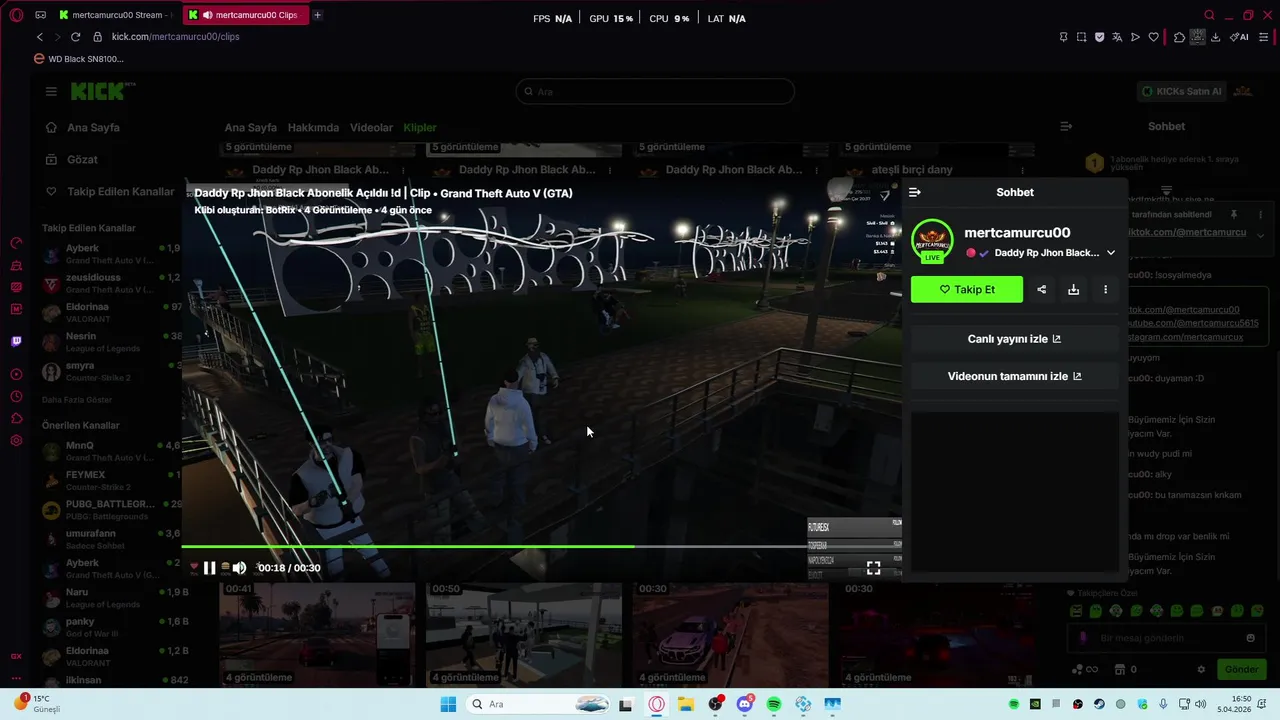Switch to channel Ana Sayfa tab
Image resolution: width=1280 pixels, height=720 pixels.
click(250, 128)
